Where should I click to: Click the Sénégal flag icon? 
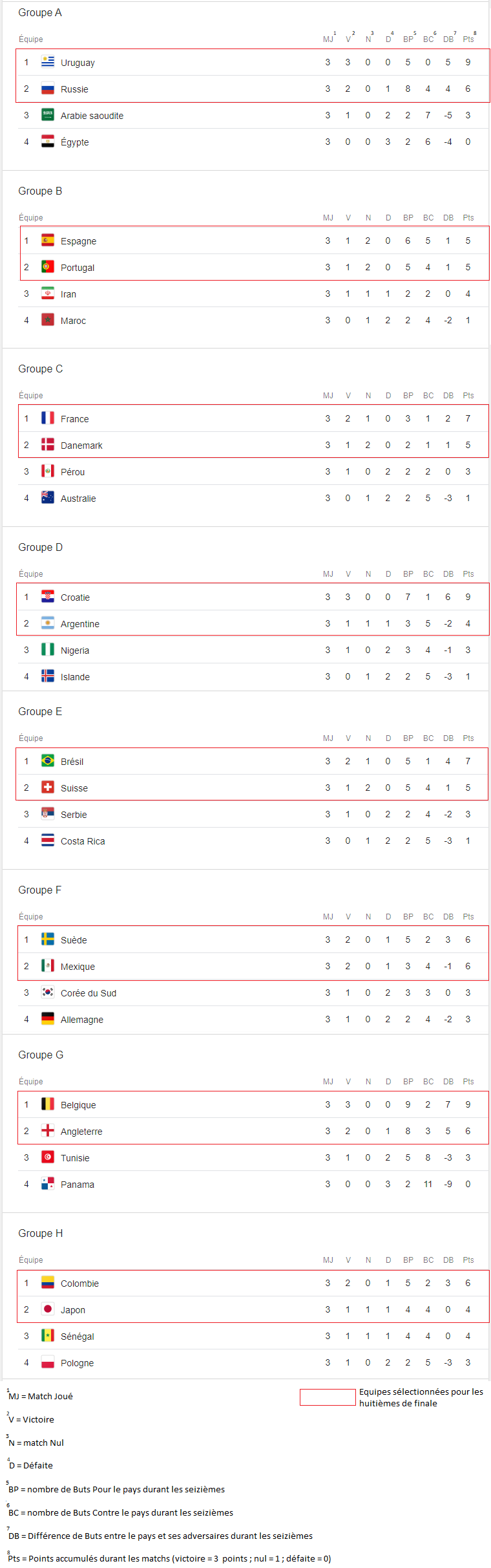(x=48, y=1336)
